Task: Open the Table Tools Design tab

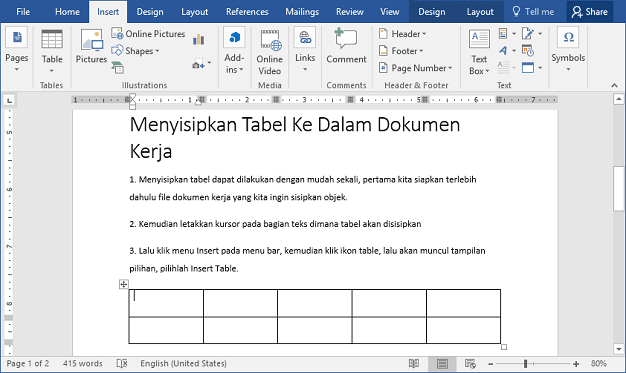Action: 432,12
